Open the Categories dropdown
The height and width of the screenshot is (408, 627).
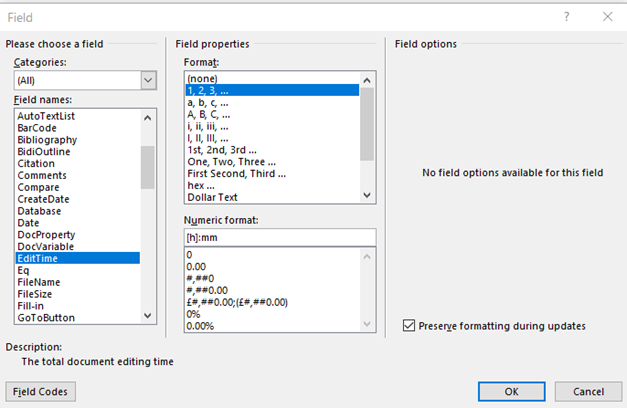[x=148, y=80]
